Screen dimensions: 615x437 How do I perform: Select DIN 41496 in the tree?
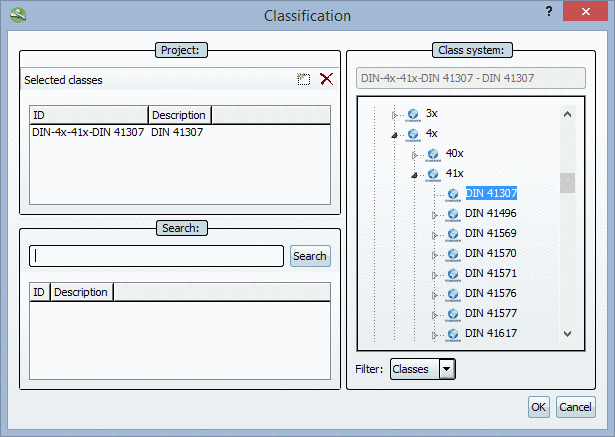[491, 213]
